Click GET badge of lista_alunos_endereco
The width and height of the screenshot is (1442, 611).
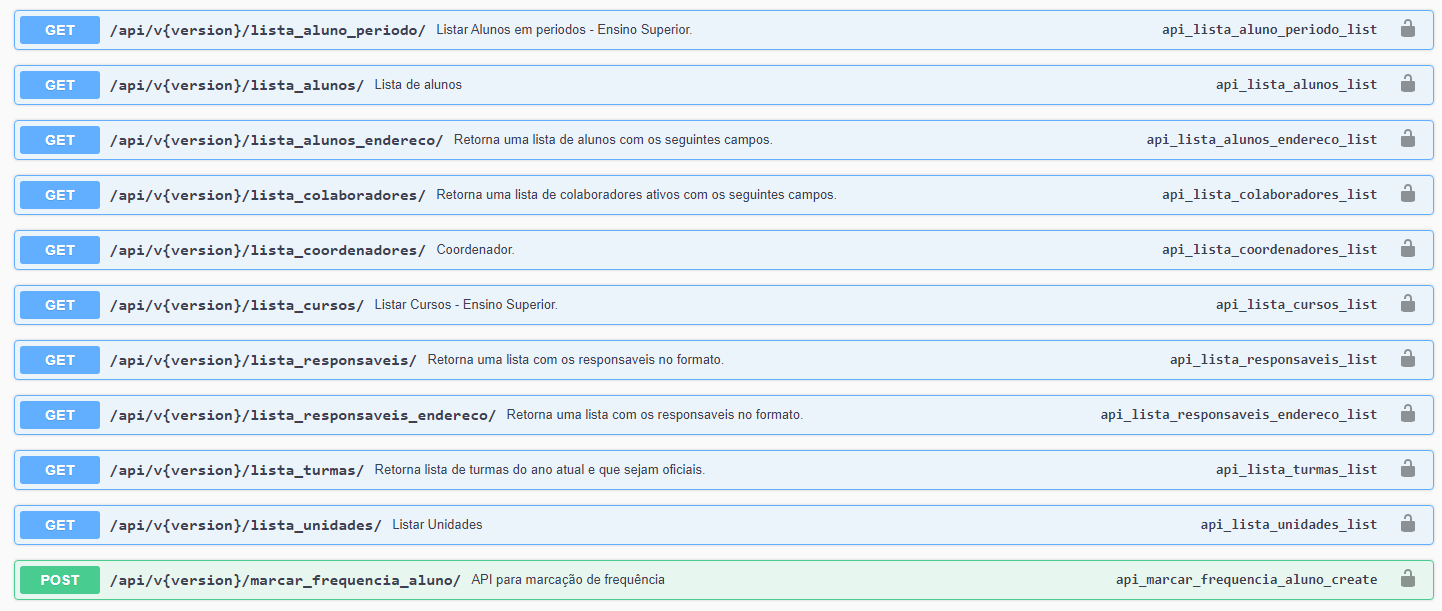coord(60,140)
